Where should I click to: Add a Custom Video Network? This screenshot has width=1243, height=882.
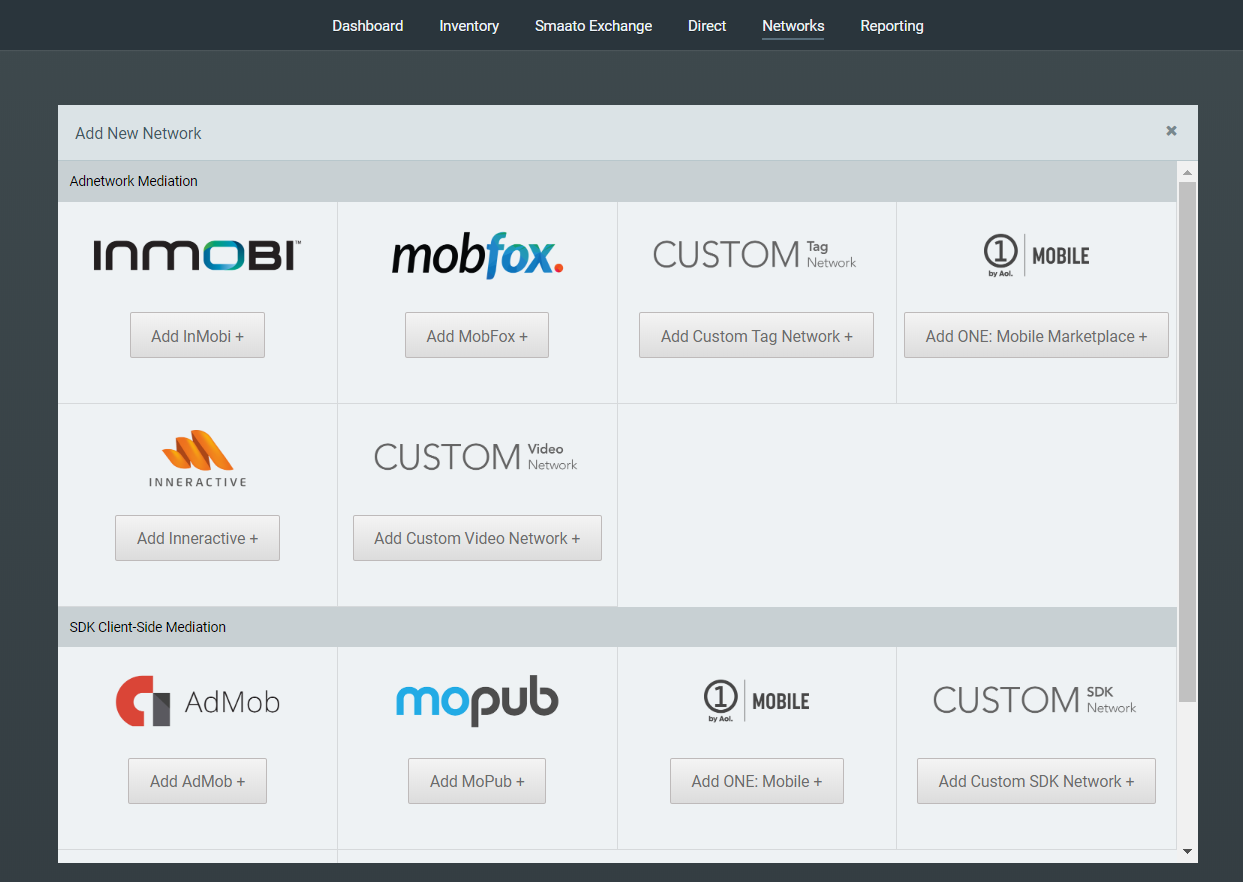pyautogui.click(x=477, y=538)
